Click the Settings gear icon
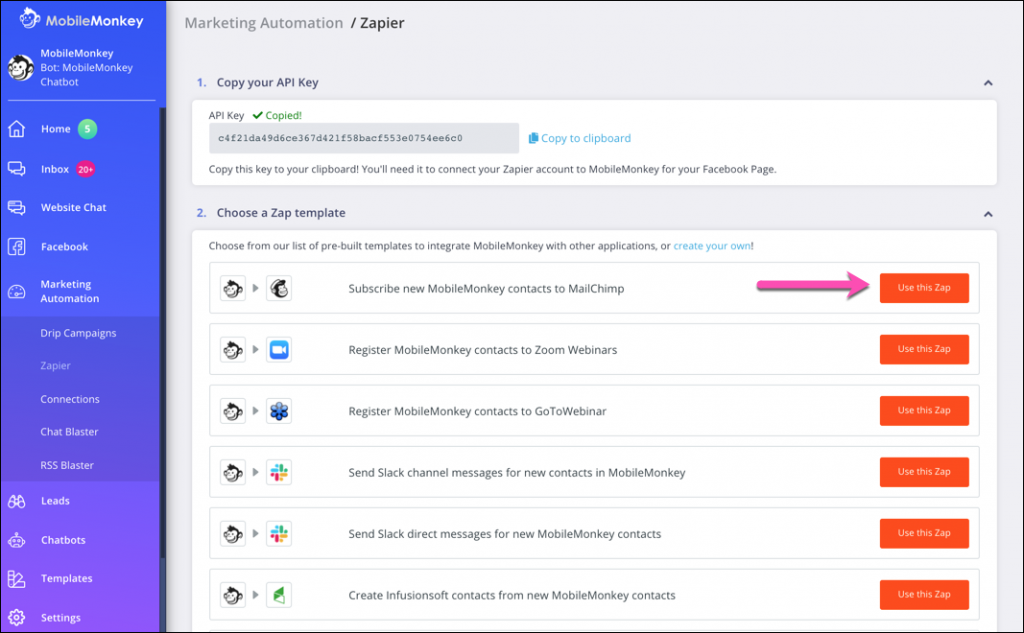The width and height of the screenshot is (1024, 633). click(16, 617)
